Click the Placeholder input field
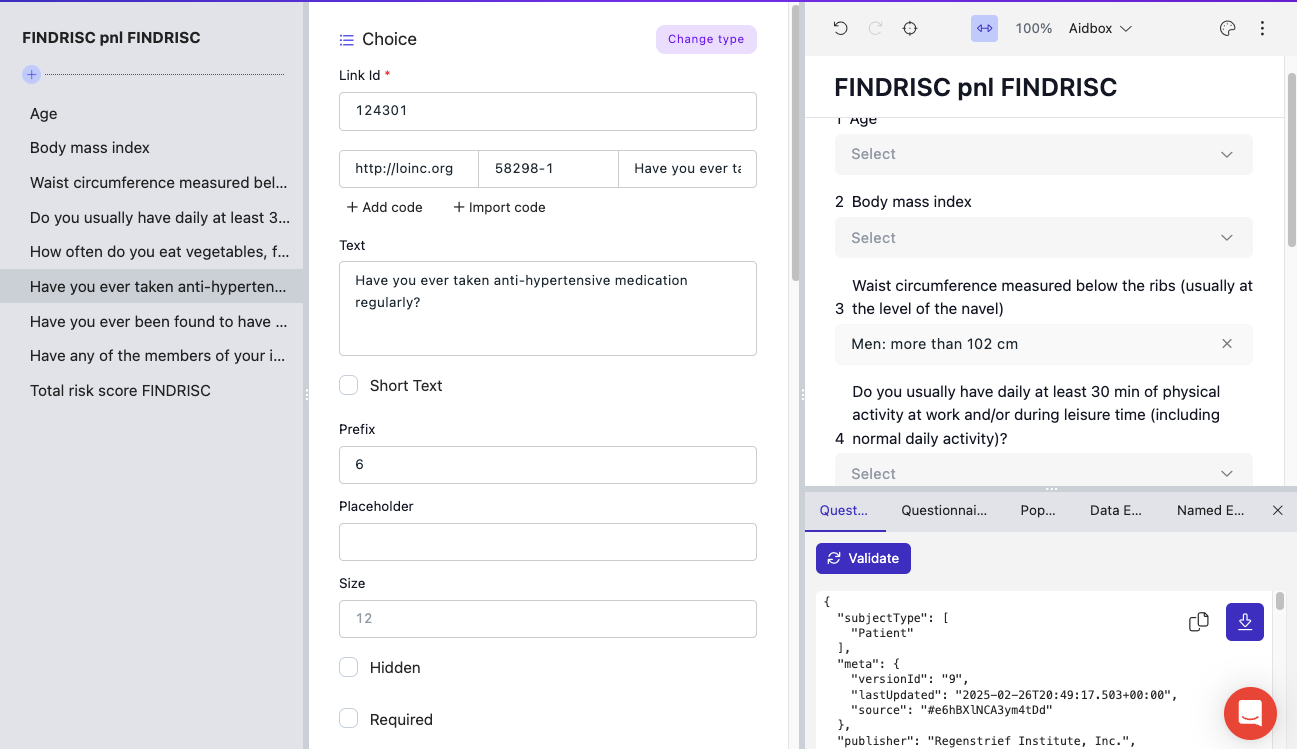 click(x=547, y=542)
